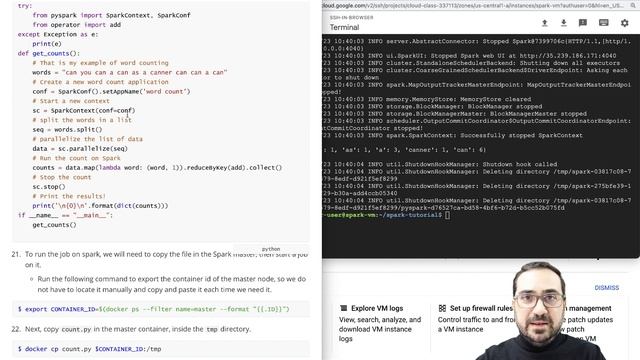Click the word count result dictionary line
This screenshot has height=360, width=640.
click(405, 150)
